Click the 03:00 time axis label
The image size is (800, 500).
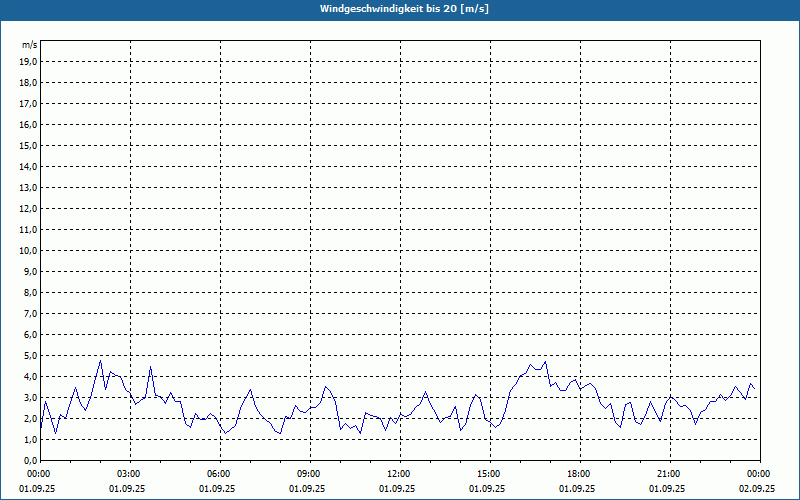pyautogui.click(x=129, y=474)
